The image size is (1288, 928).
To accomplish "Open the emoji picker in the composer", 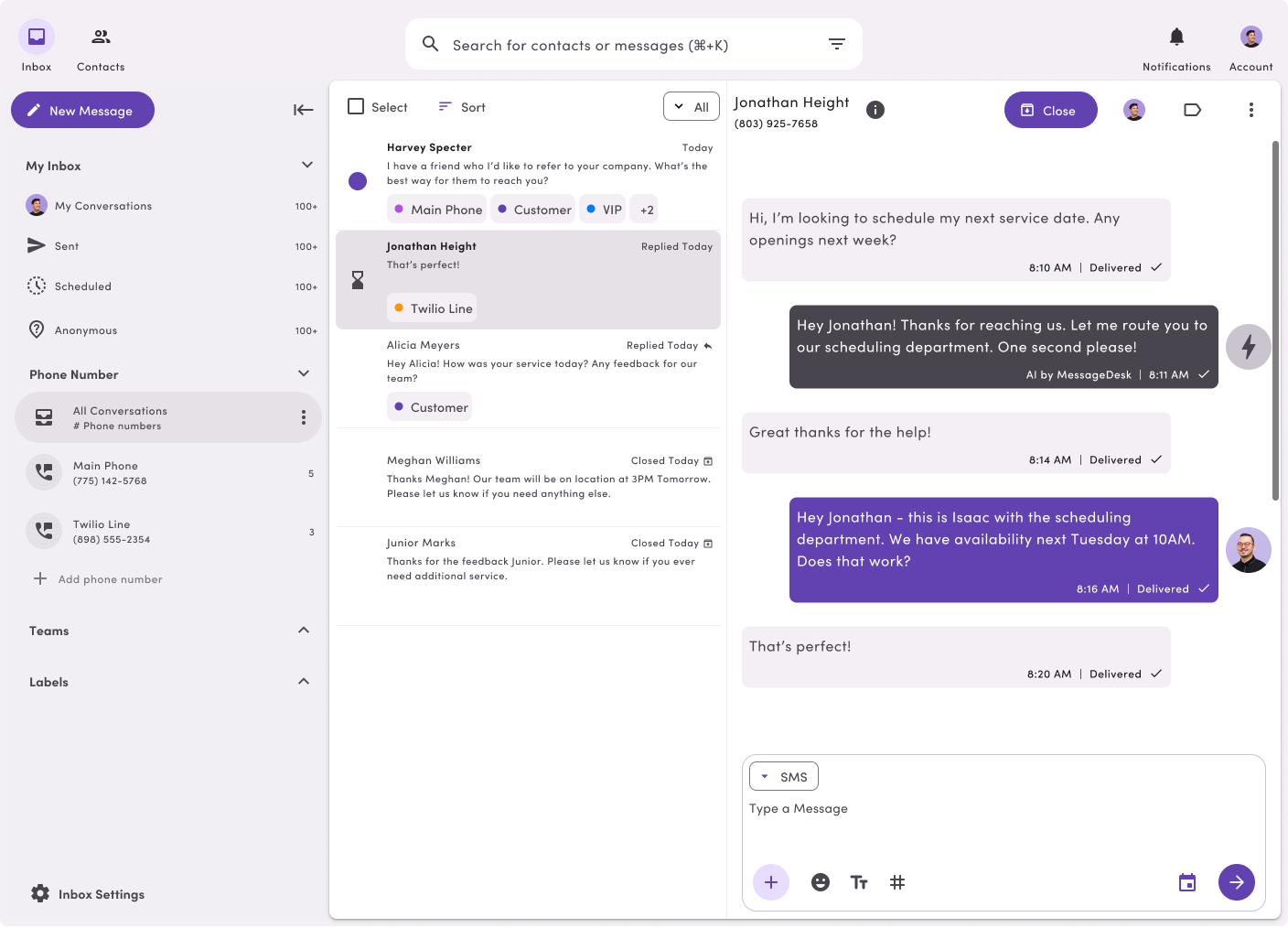I will (x=820, y=882).
